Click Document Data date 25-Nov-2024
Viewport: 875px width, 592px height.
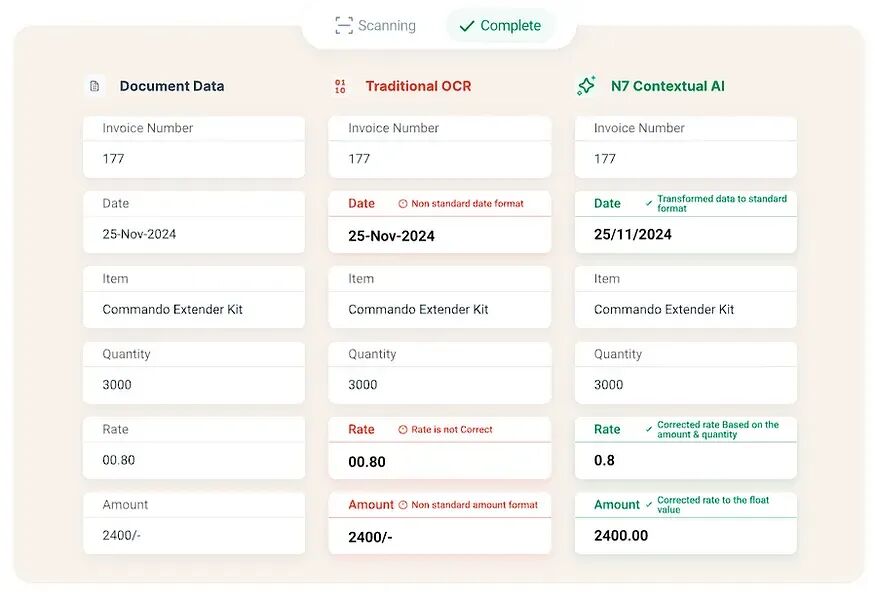pos(139,234)
